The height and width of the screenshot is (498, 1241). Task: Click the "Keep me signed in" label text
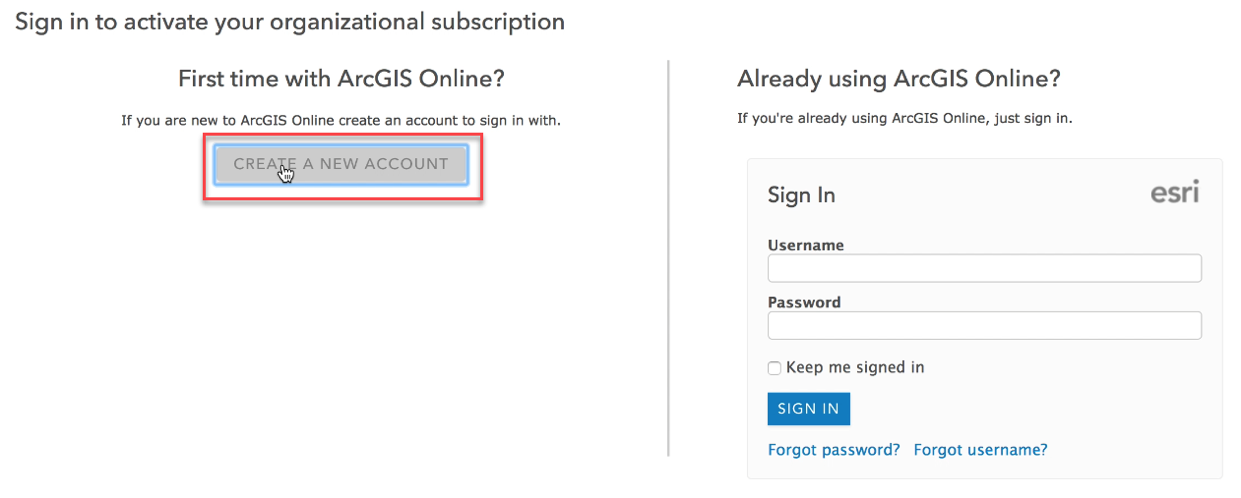click(855, 367)
